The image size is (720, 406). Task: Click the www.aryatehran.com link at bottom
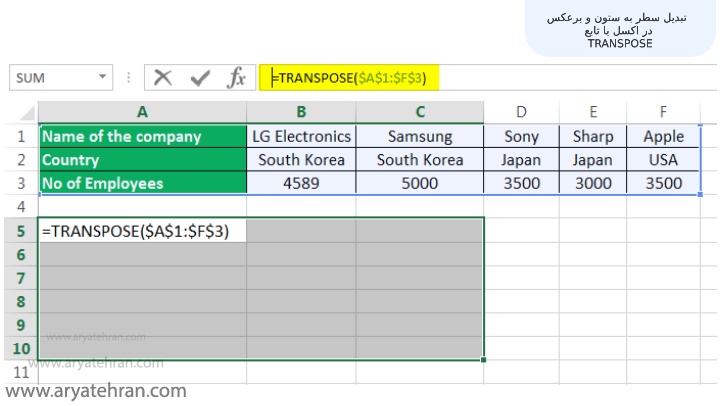click(97, 391)
